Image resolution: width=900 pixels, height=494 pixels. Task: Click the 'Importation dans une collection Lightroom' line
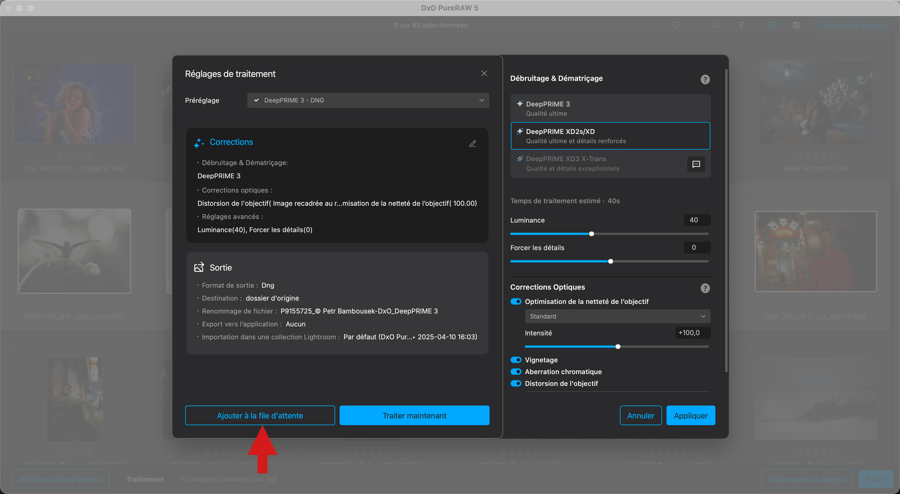[x=339, y=337]
